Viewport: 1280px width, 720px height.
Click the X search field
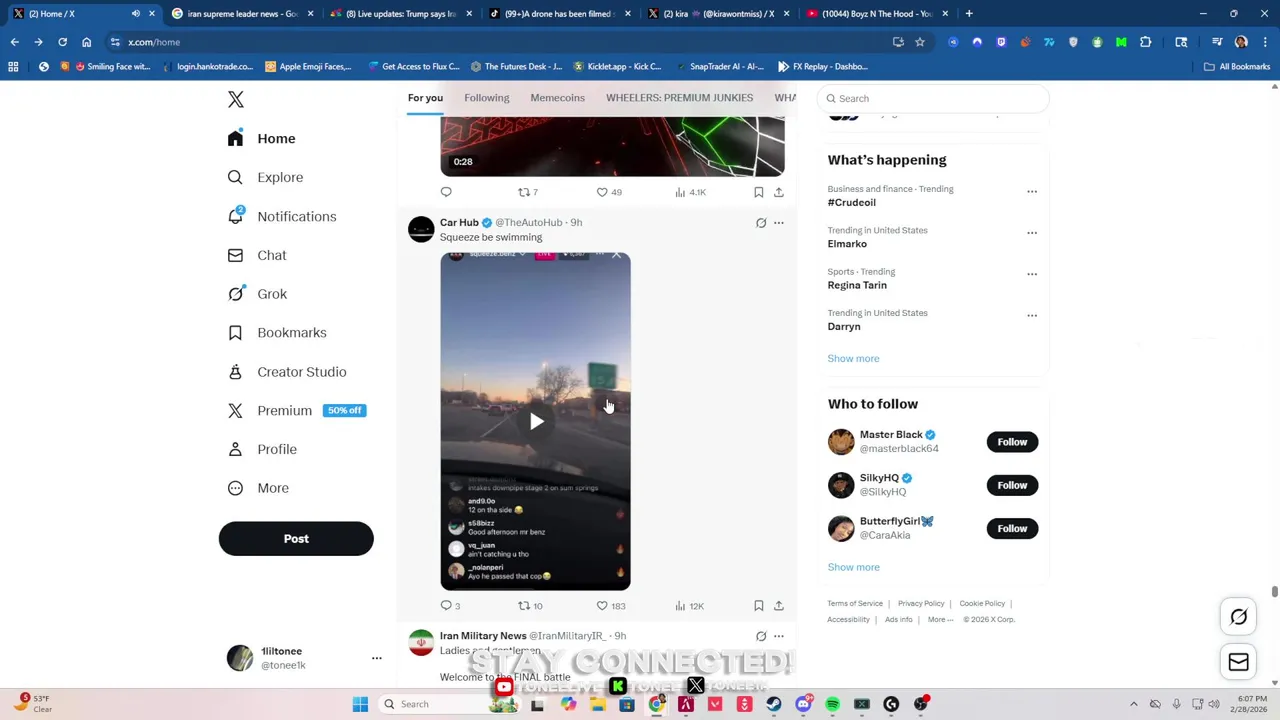[x=933, y=98]
